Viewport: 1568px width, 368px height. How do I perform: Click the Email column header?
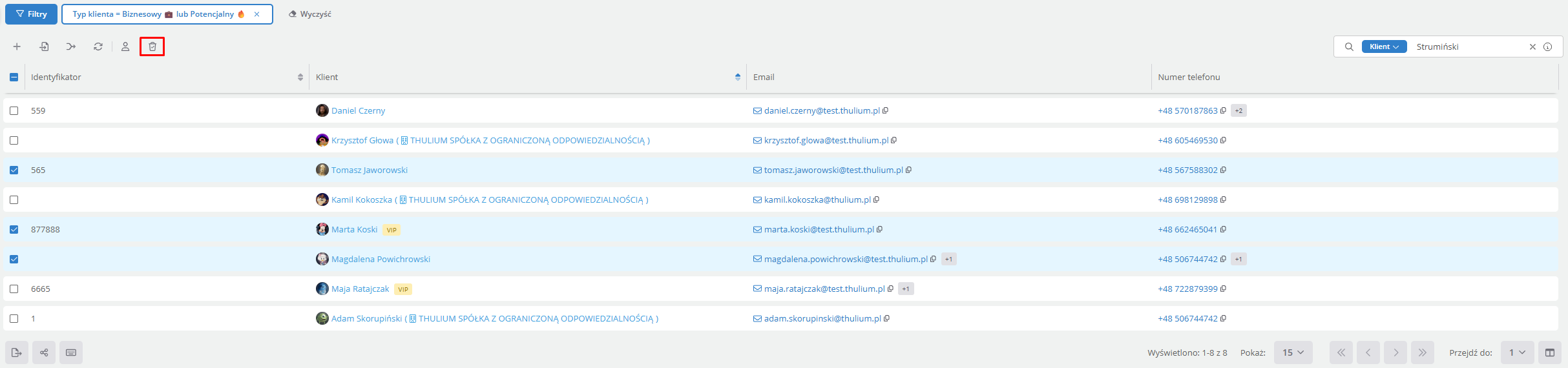click(764, 77)
